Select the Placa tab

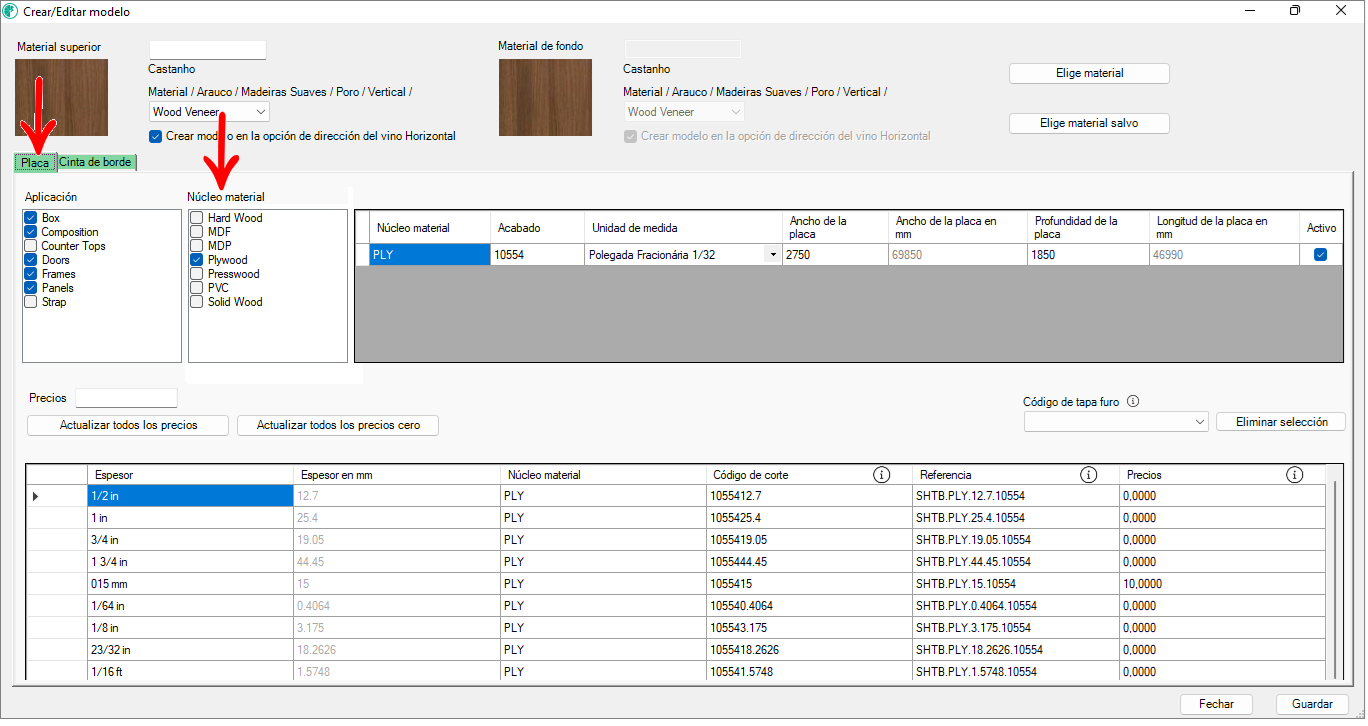click(35, 162)
